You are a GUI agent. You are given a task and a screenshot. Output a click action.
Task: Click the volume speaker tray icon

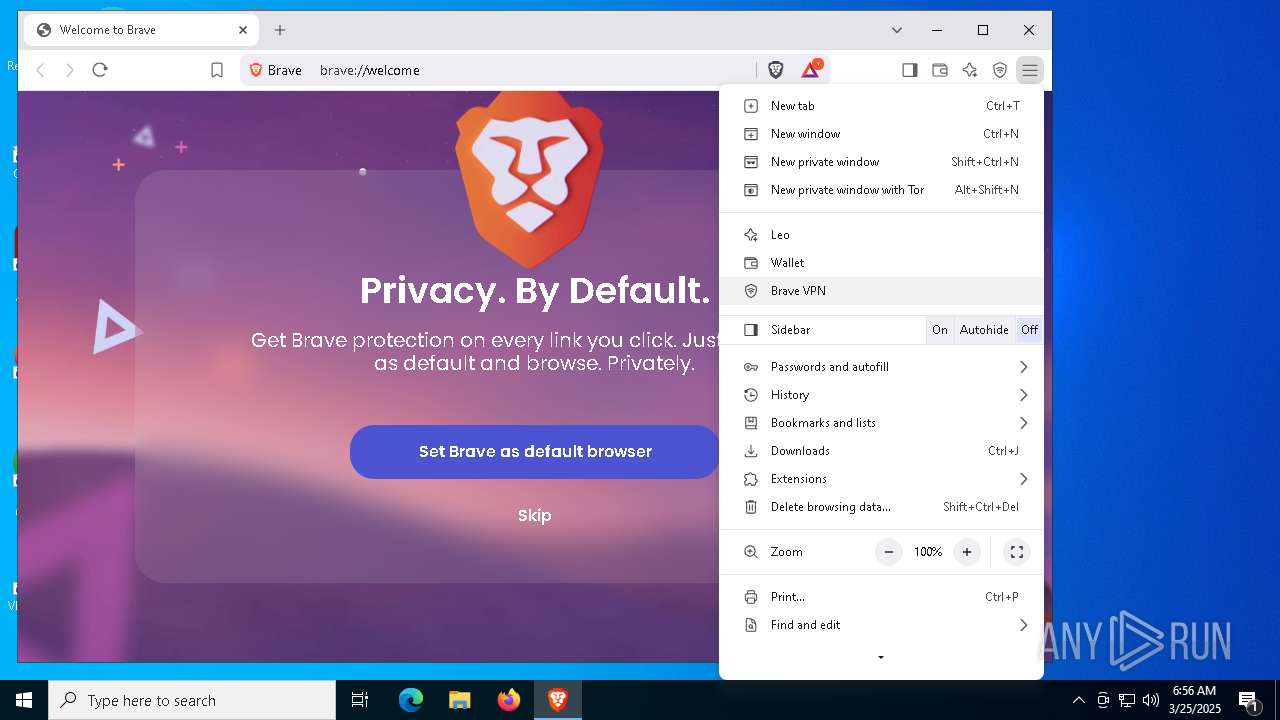[1151, 700]
